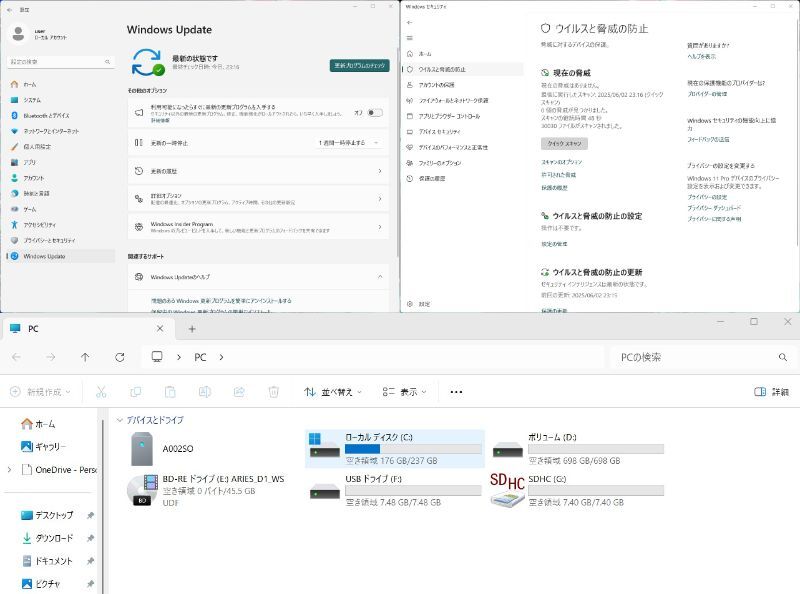Open Device security (デバイス セキュリティ) in Security
Image resolution: width=800 pixels, height=594 pixels.
463,132
